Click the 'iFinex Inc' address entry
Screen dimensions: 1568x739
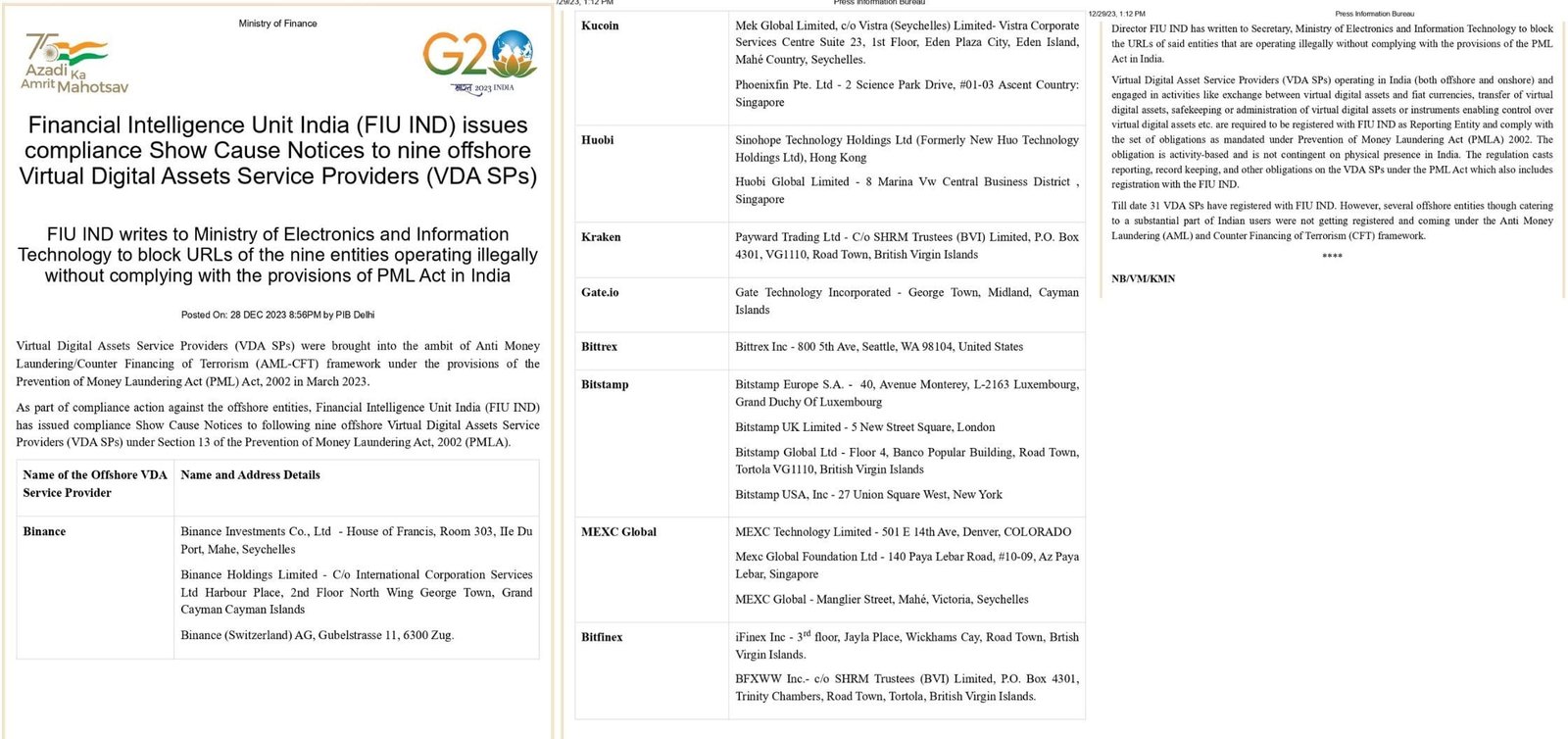907,645
